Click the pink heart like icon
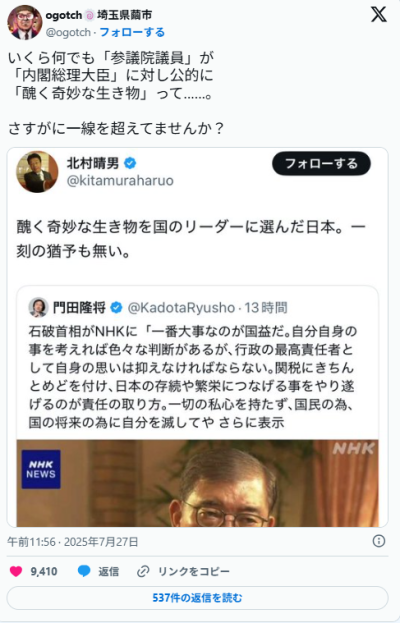400x623 pixels. pyautogui.click(x=16, y=571)
